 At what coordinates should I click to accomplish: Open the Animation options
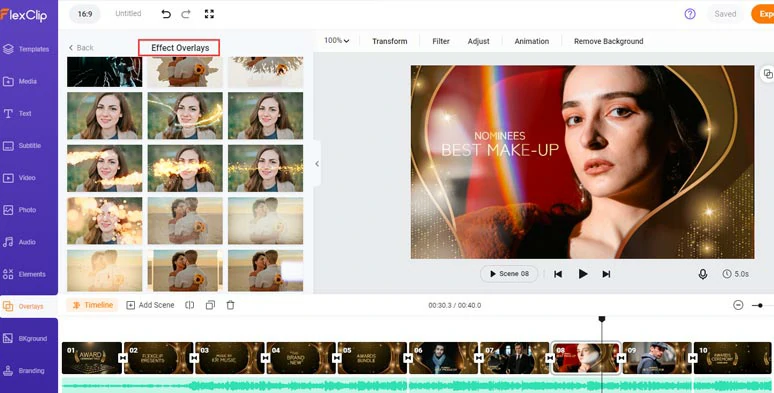pos(532,41)
